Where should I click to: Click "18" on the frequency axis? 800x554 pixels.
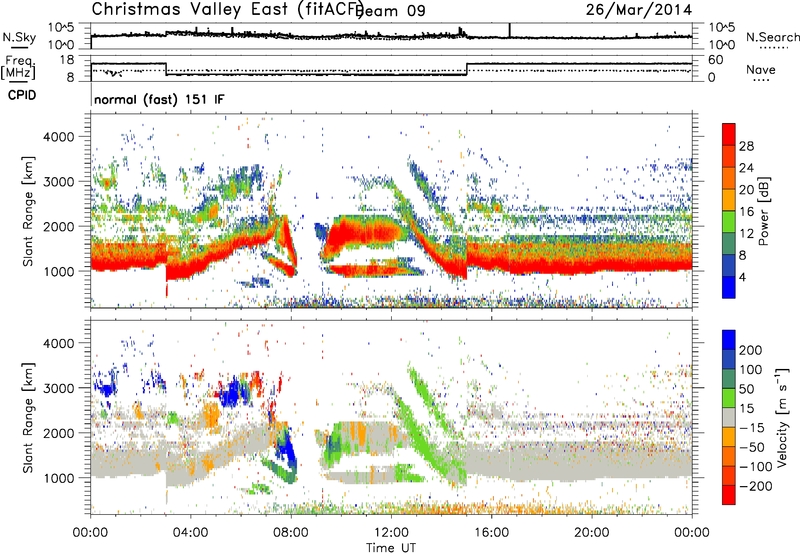67,60
